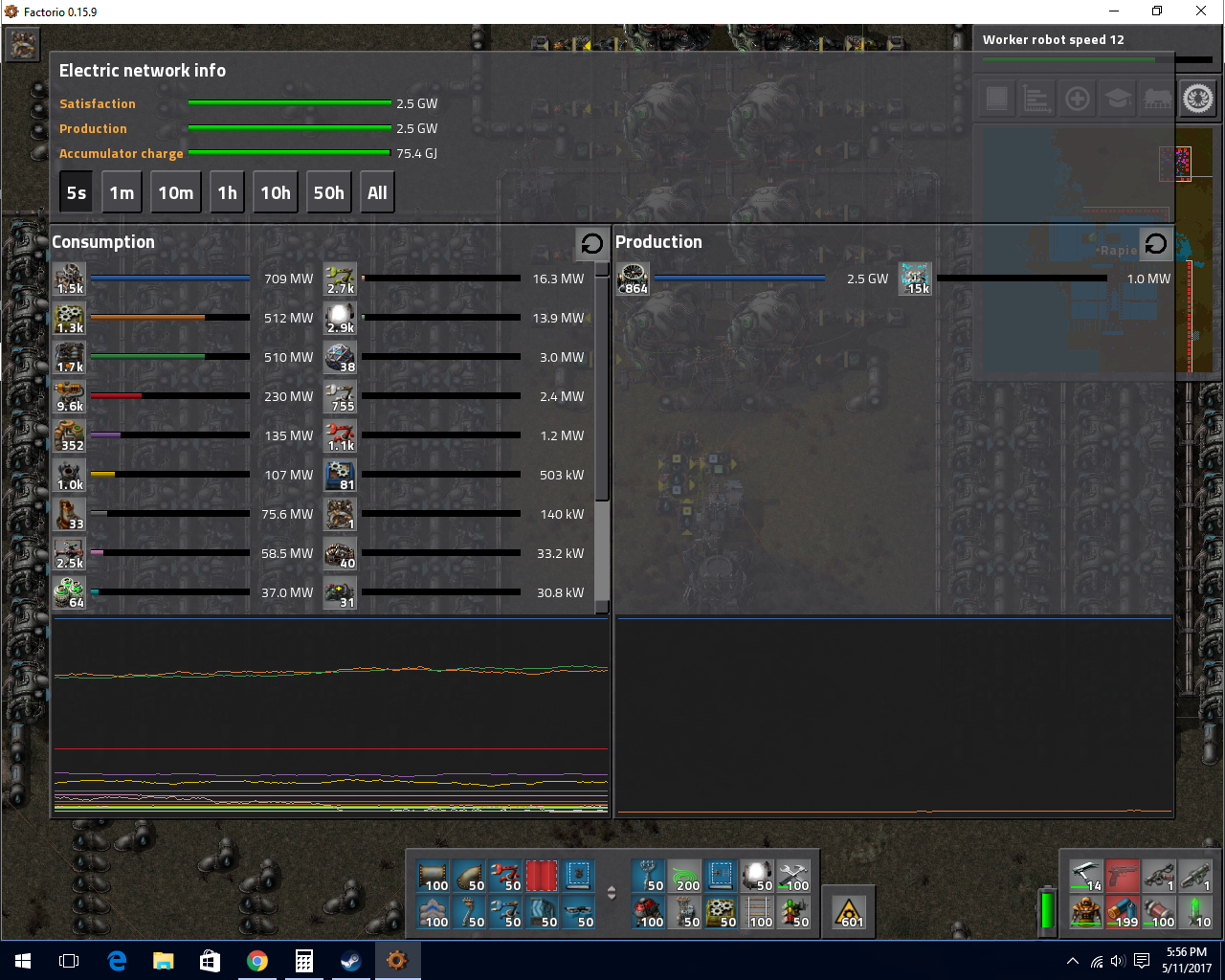1225x980 pixels.
Task: Click the beacon icon showing 1.0k
Action: pyautogui.click(x=70, y=475)
